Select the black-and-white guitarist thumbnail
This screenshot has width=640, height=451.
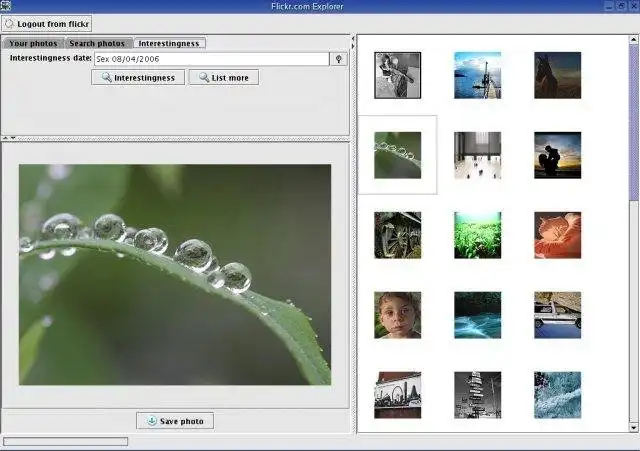(398, 75)
